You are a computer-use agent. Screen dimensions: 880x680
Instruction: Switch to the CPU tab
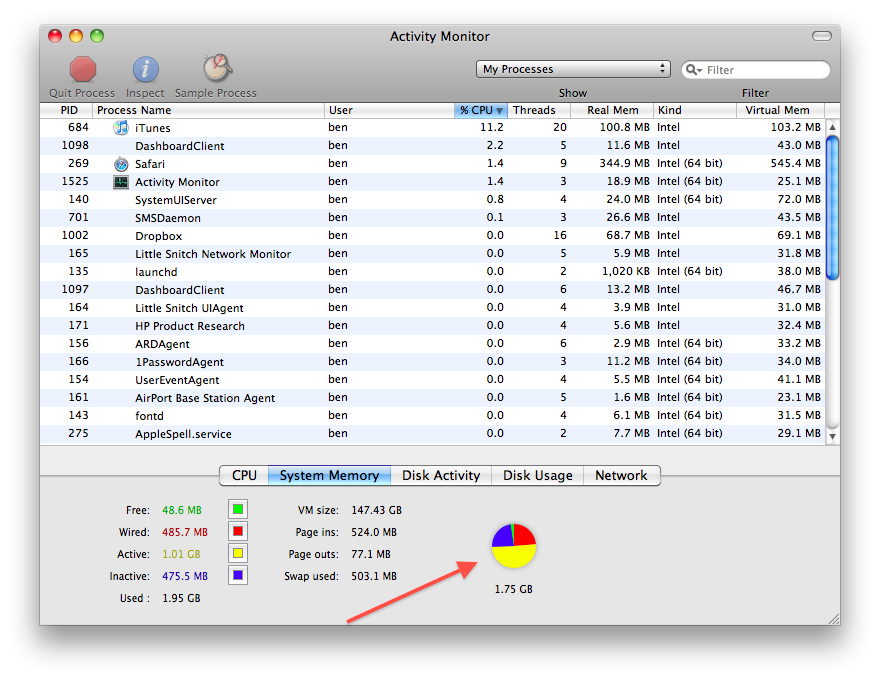coord(244,475)
